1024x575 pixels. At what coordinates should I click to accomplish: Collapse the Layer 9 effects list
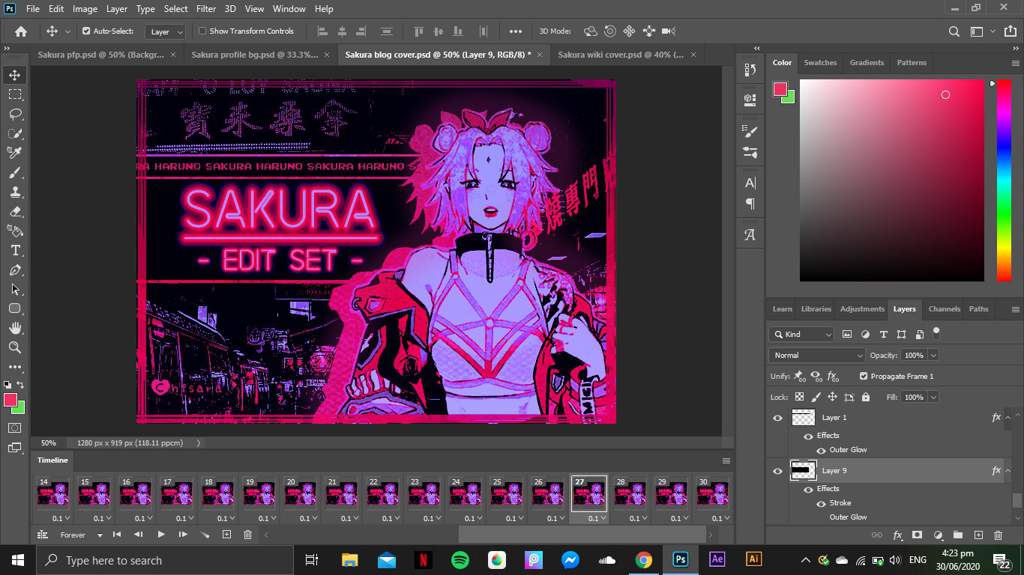(1009, 470)
